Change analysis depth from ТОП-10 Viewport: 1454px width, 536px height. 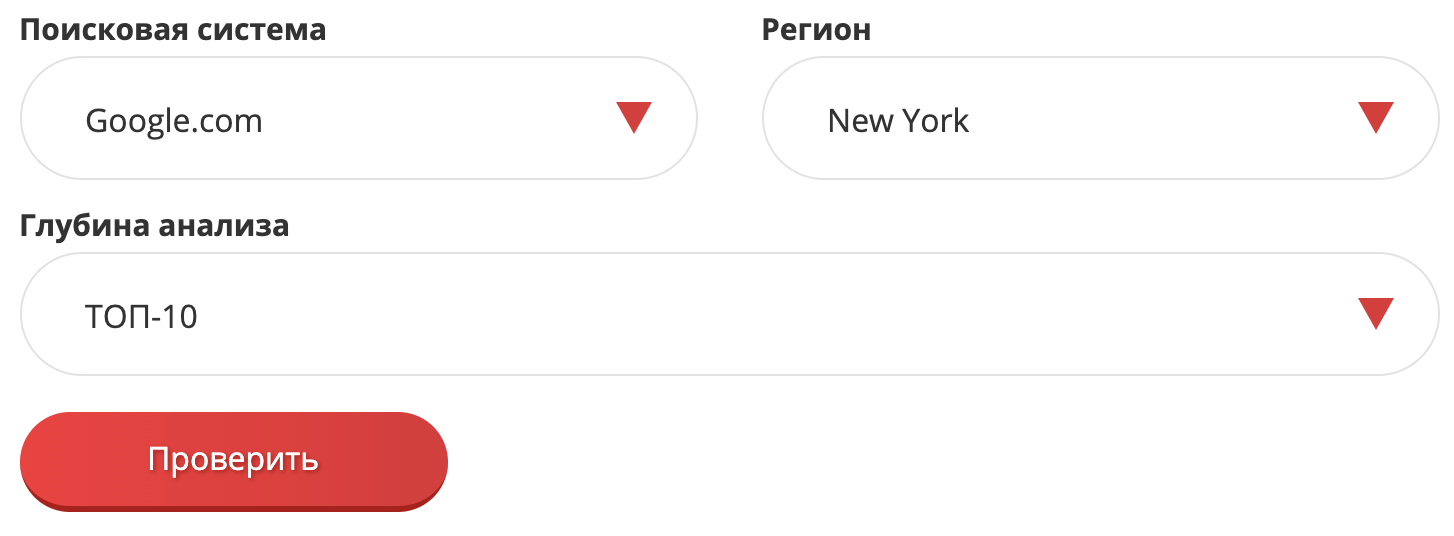point(730,314)
